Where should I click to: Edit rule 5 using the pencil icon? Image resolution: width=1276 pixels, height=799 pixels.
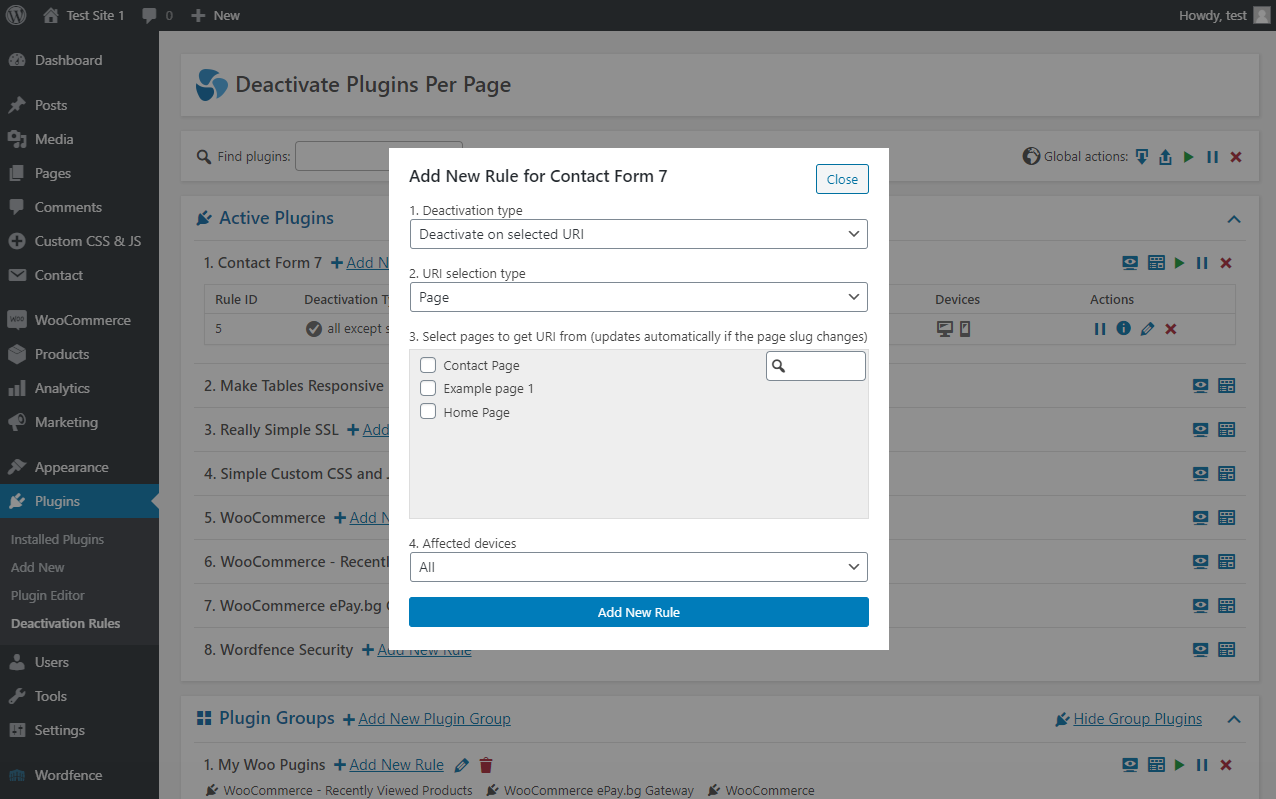[1147, 328]
